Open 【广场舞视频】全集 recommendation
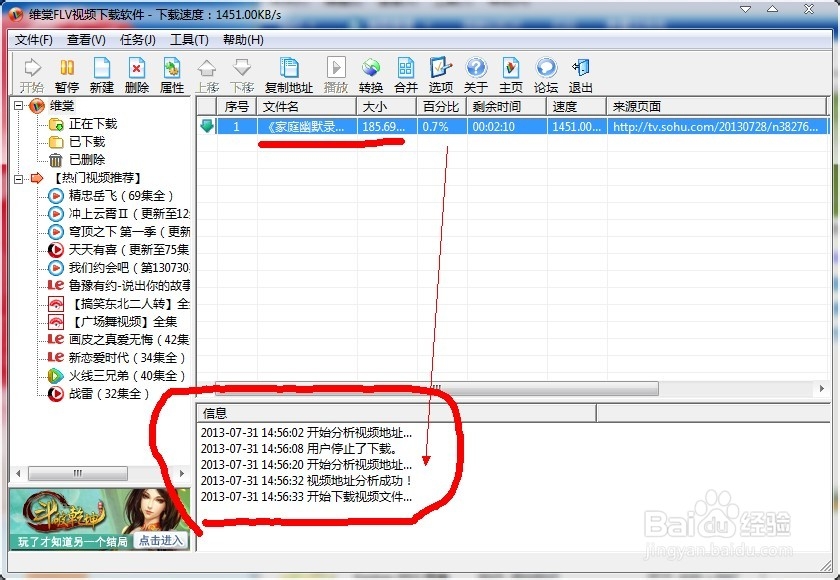 click(x=124, y=322)
